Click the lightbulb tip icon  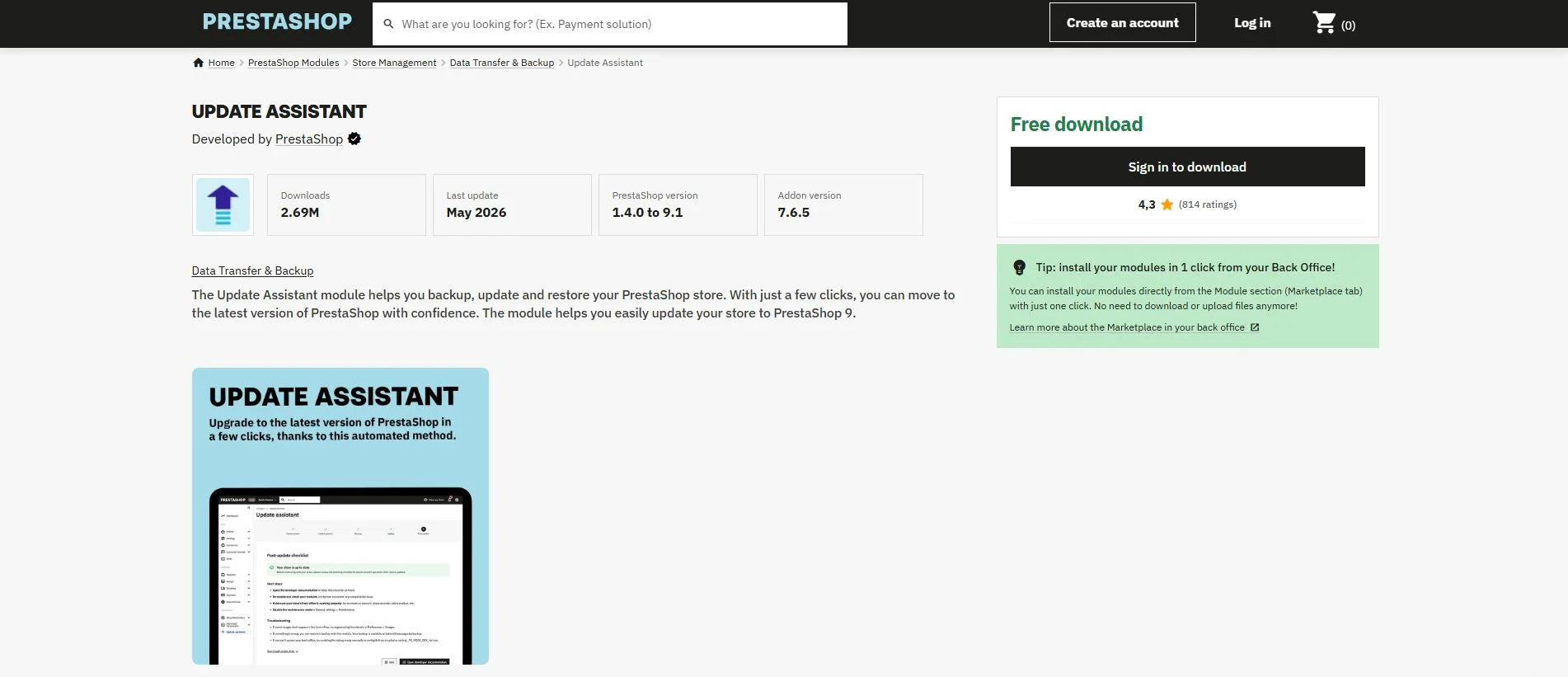coord(1019,267)
